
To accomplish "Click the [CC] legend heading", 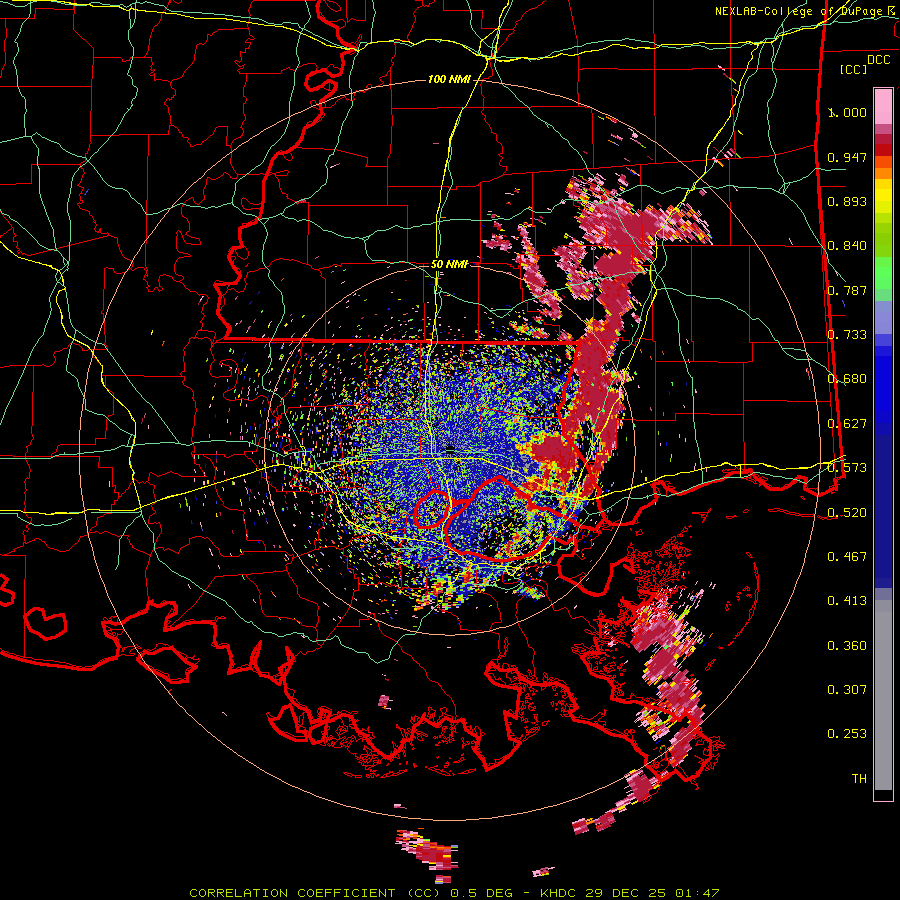I will click(854, 69).
